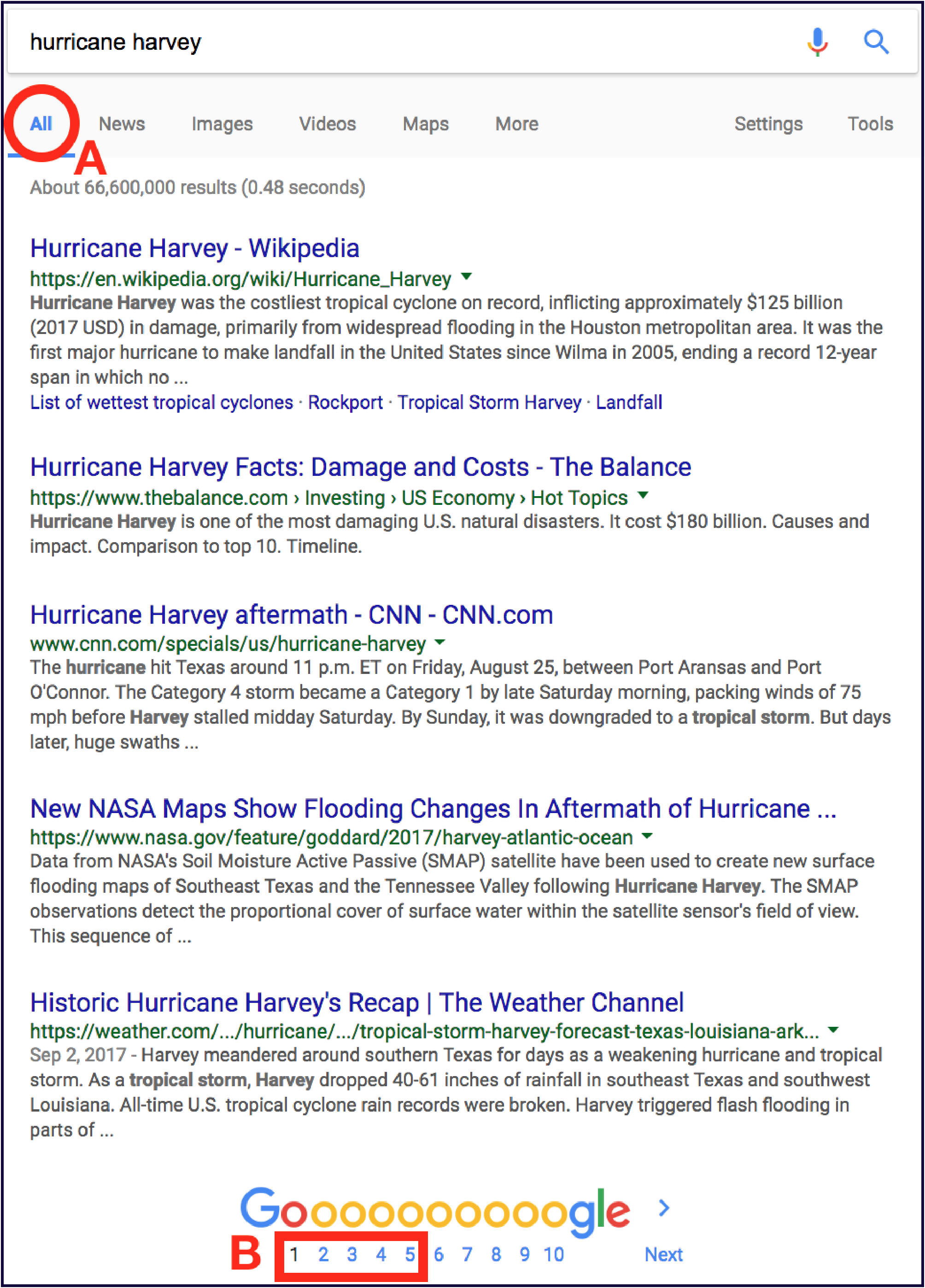Click the microphone voice search icon
925x1288 pixels.
(817, 41)
